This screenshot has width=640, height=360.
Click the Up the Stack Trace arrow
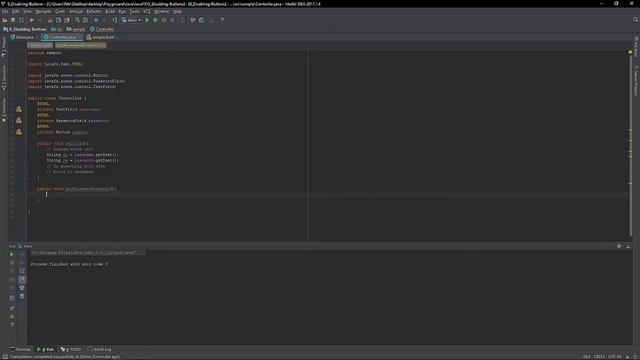pos(22,254)
